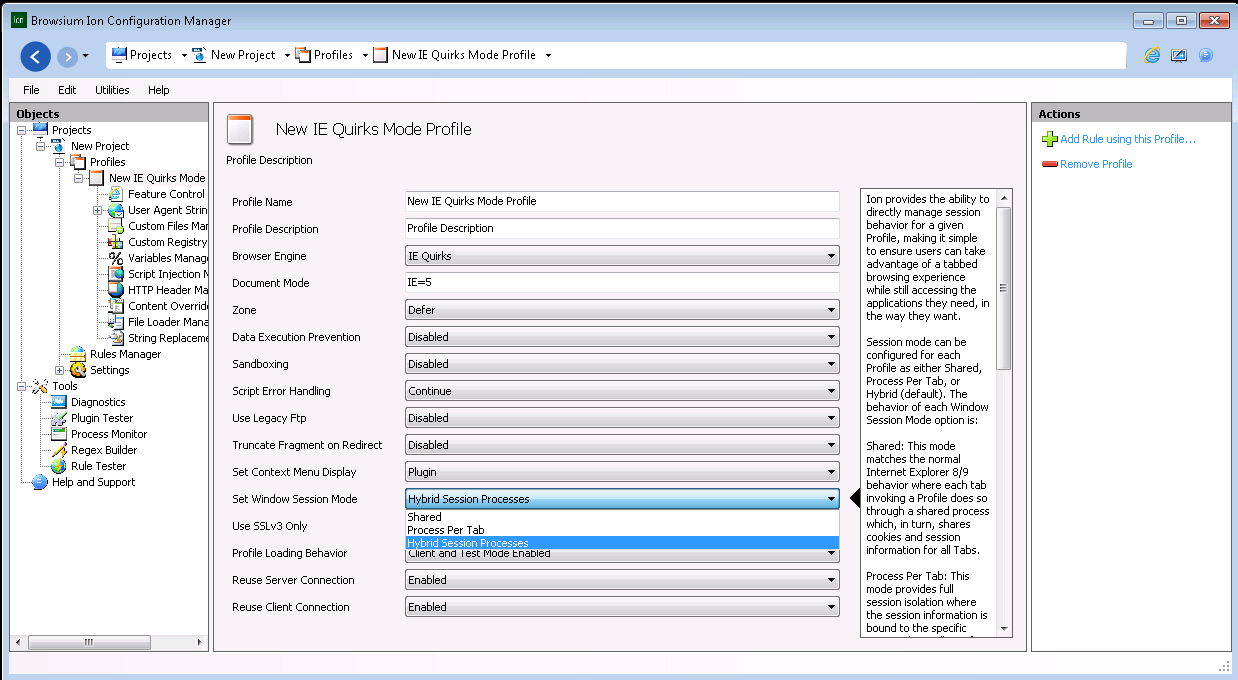
Task: Expand the User Agent String tree node
Action: pos(98,210)
